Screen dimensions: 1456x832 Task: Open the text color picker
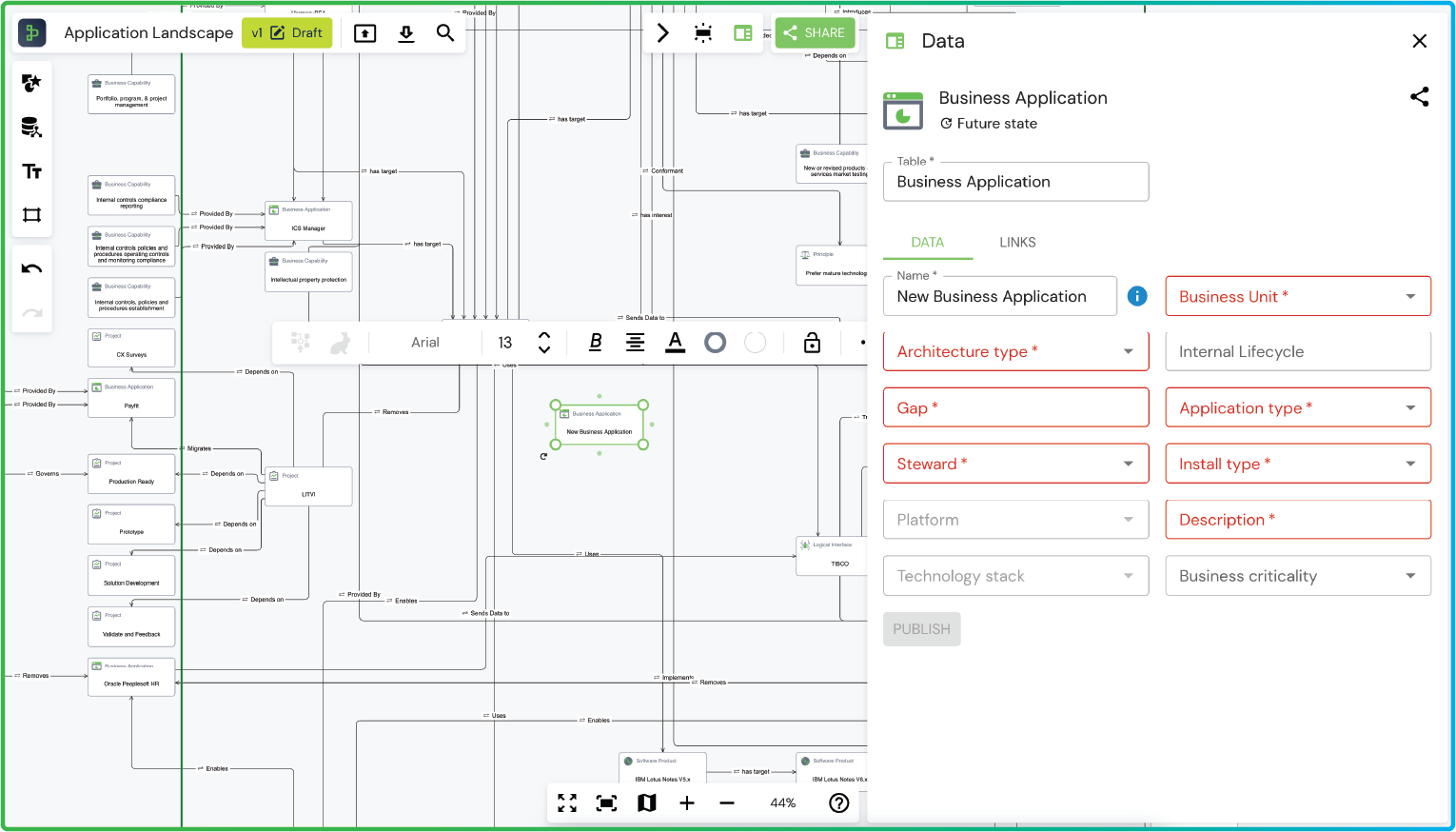[675, 343]
